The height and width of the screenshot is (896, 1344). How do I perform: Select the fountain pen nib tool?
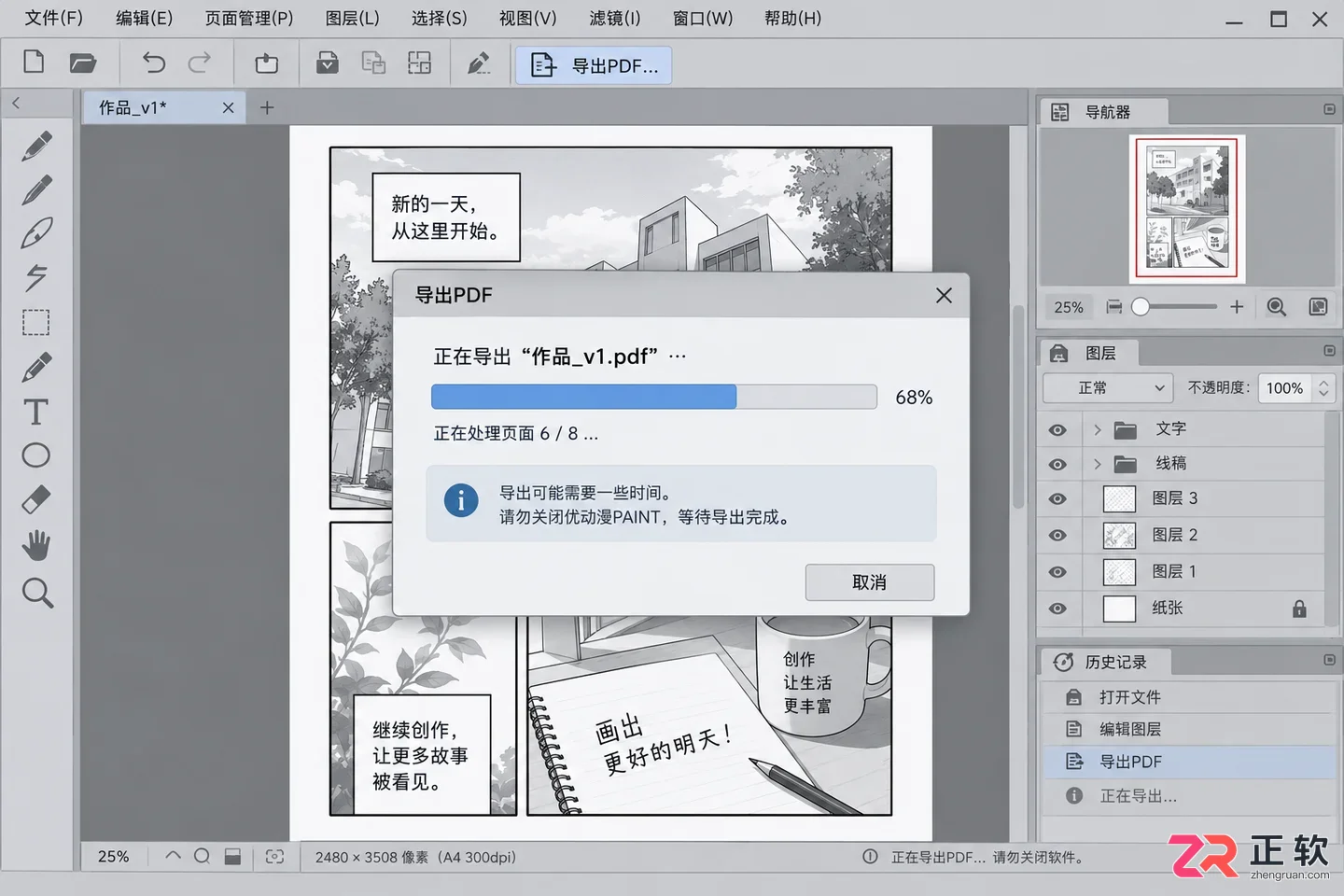click(35, 233)
